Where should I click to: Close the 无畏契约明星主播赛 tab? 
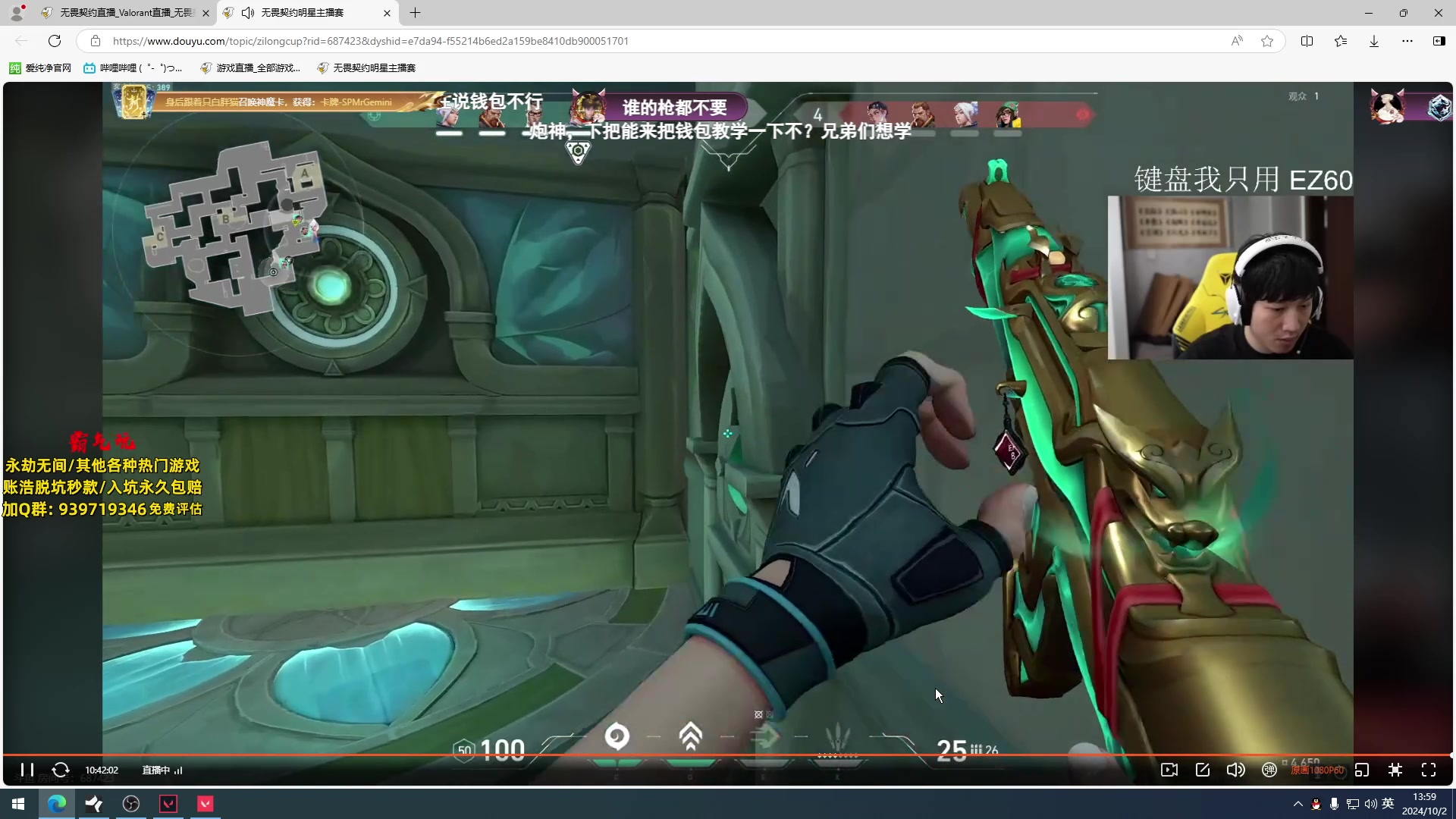point(387,13)
